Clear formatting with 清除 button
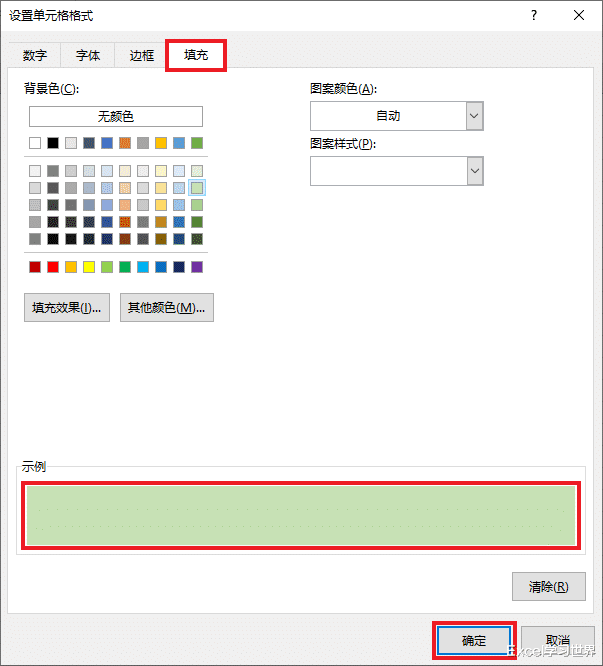603x666 pixels. click(549, 587)
